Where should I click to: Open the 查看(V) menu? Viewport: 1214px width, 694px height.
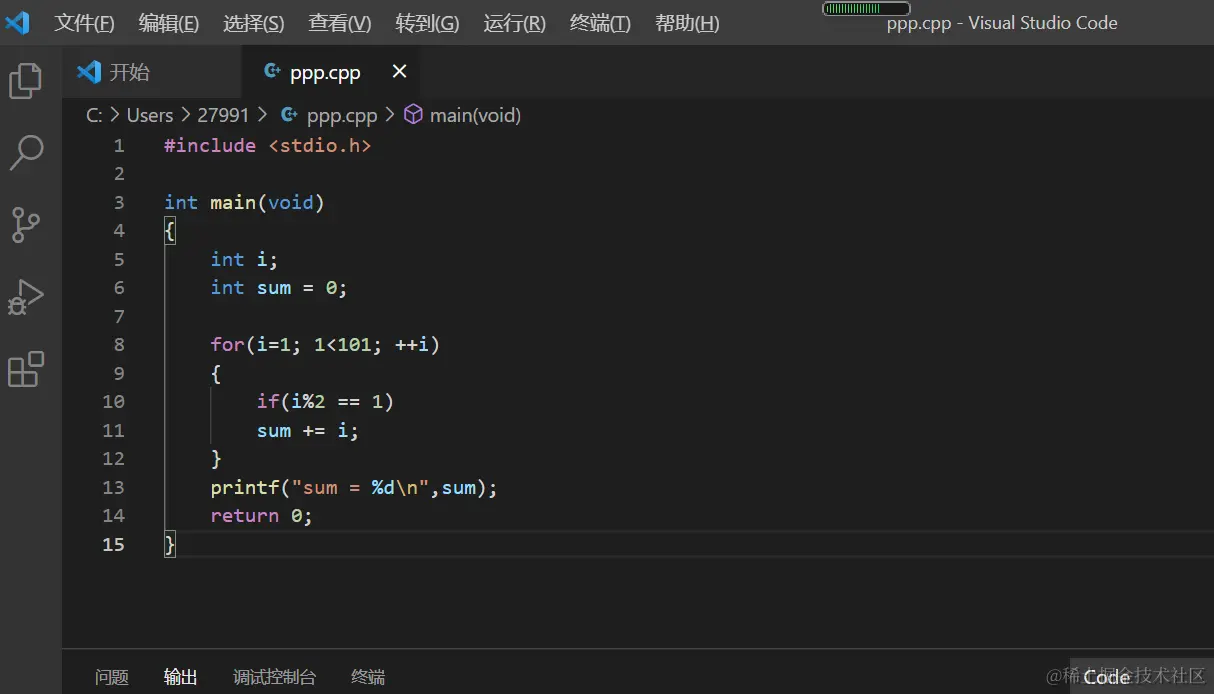tap(340, 23)
